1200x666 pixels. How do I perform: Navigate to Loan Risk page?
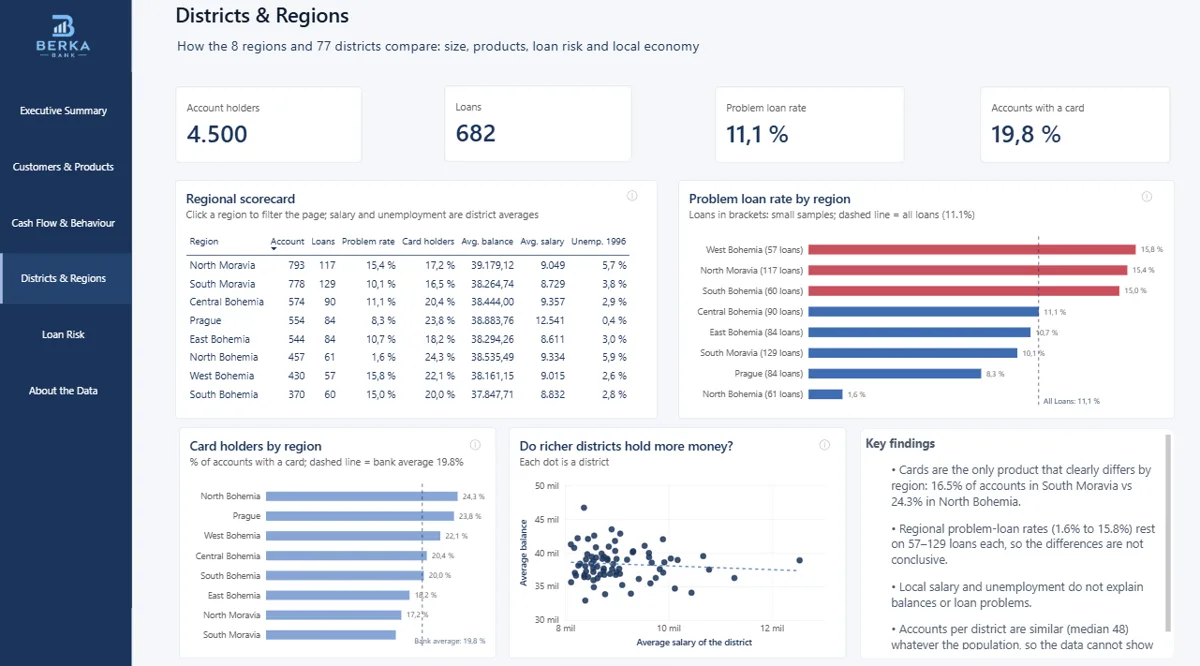coord(64,335)
